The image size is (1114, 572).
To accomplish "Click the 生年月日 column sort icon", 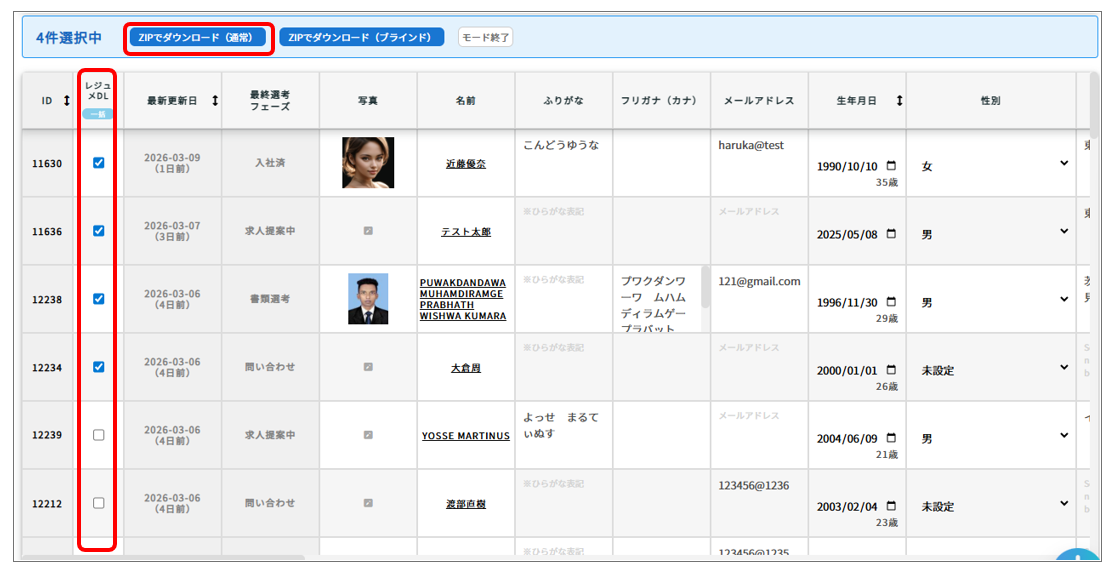I will (899, 101).
